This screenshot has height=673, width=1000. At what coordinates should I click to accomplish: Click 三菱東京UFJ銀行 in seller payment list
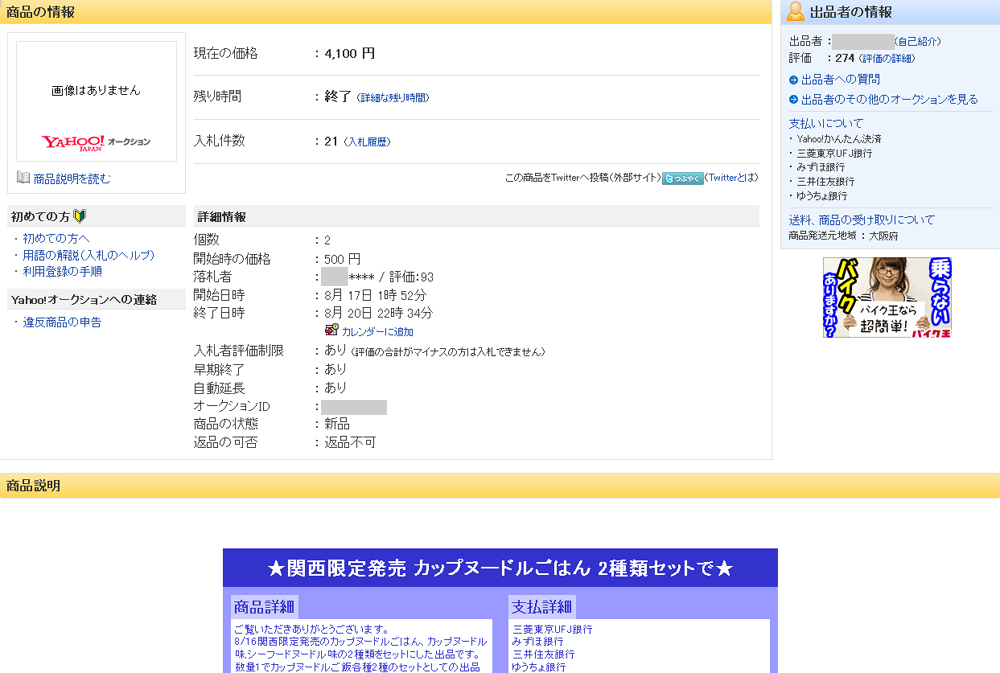tap(834, 153)
